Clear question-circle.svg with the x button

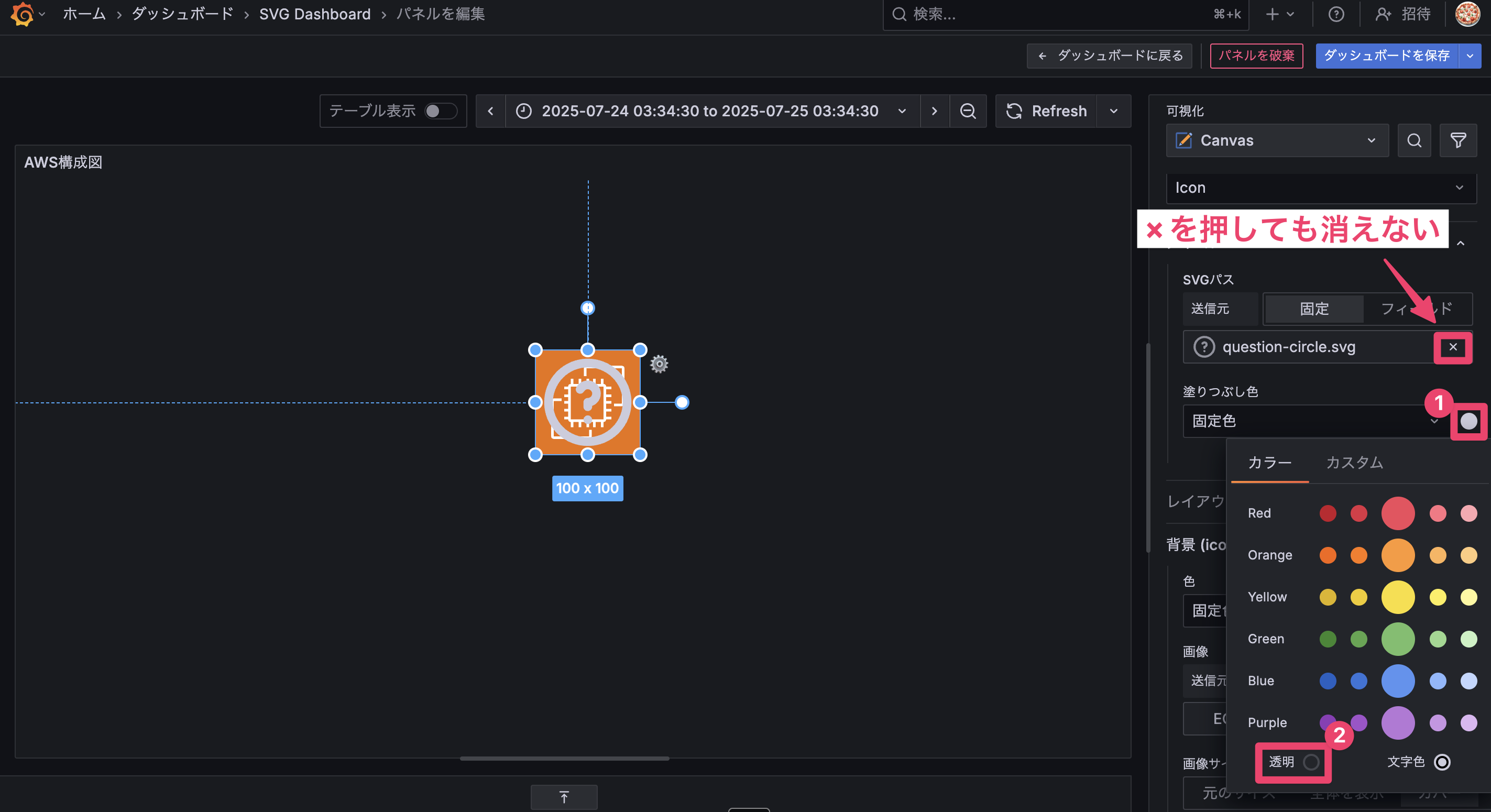click(1453, 347)
